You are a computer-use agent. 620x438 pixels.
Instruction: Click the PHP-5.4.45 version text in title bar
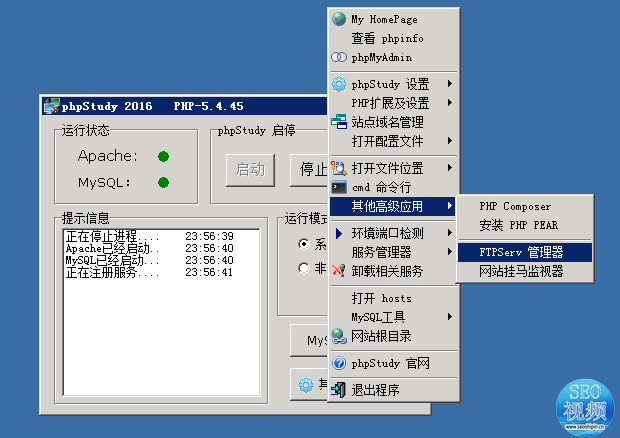coord(208,106)
